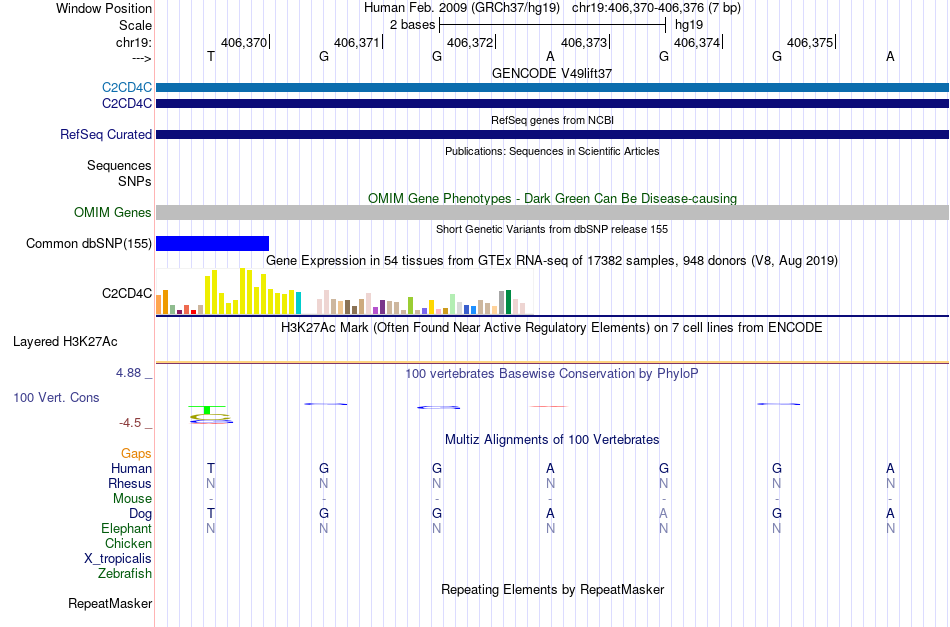This screenshot has height=627, width=950.
Task: Open OMIM Gene Phenotypes track title
Action: point(552,198)
